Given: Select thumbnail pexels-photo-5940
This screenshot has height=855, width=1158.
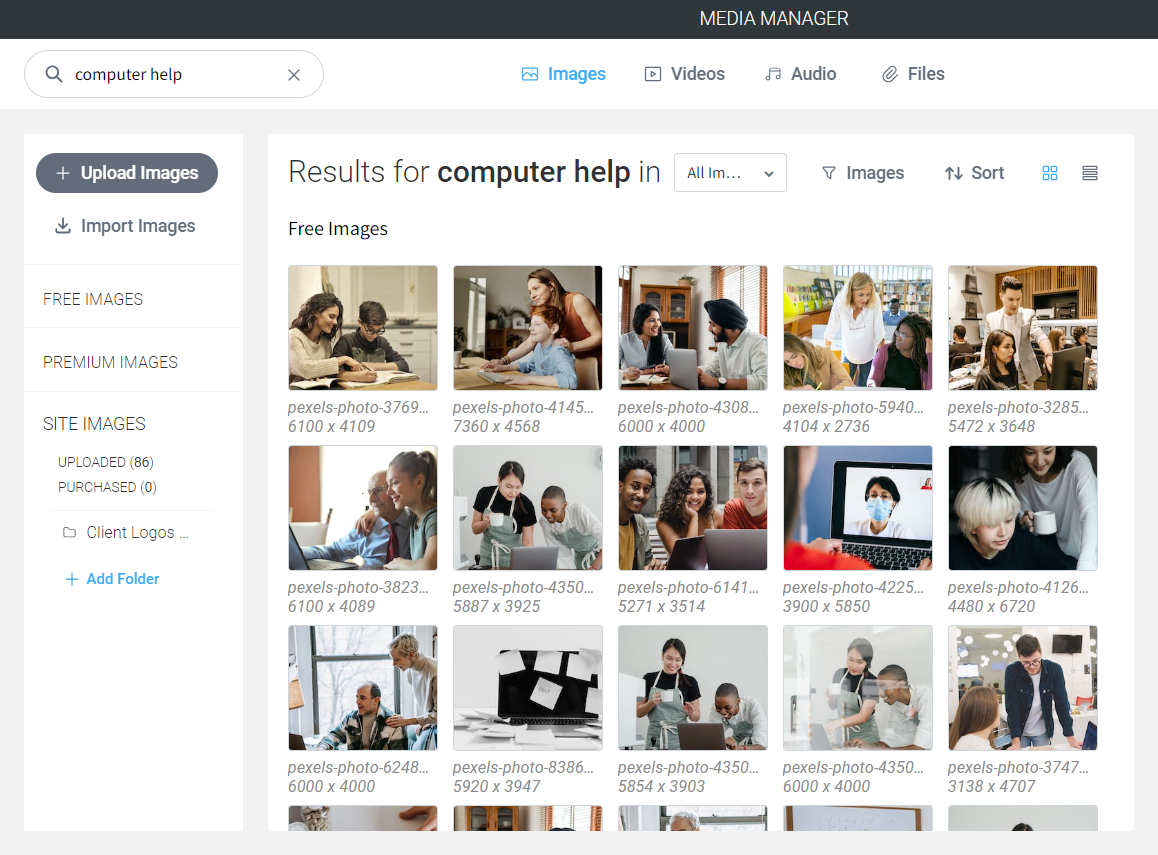Looking at the screenshot, I should [x=857, y=328].
